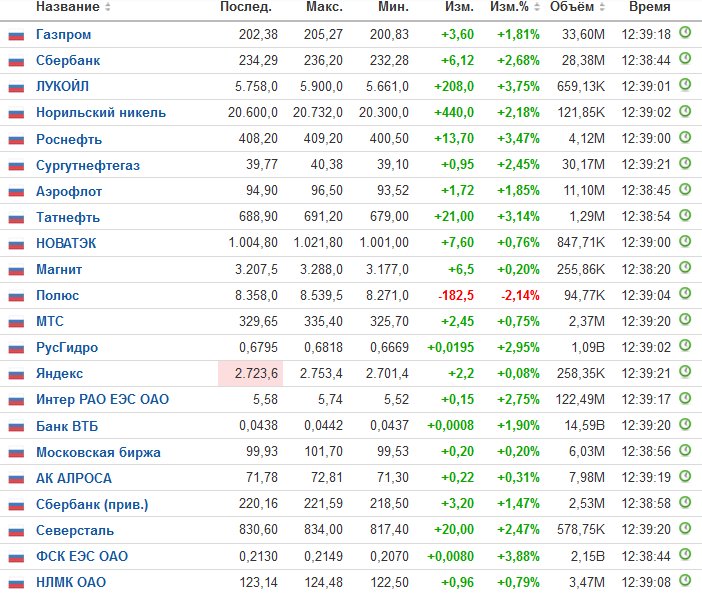Click the clock icon in the Полюс row
The height and width of the screenshot is (594, 702).
click(685, 293)
